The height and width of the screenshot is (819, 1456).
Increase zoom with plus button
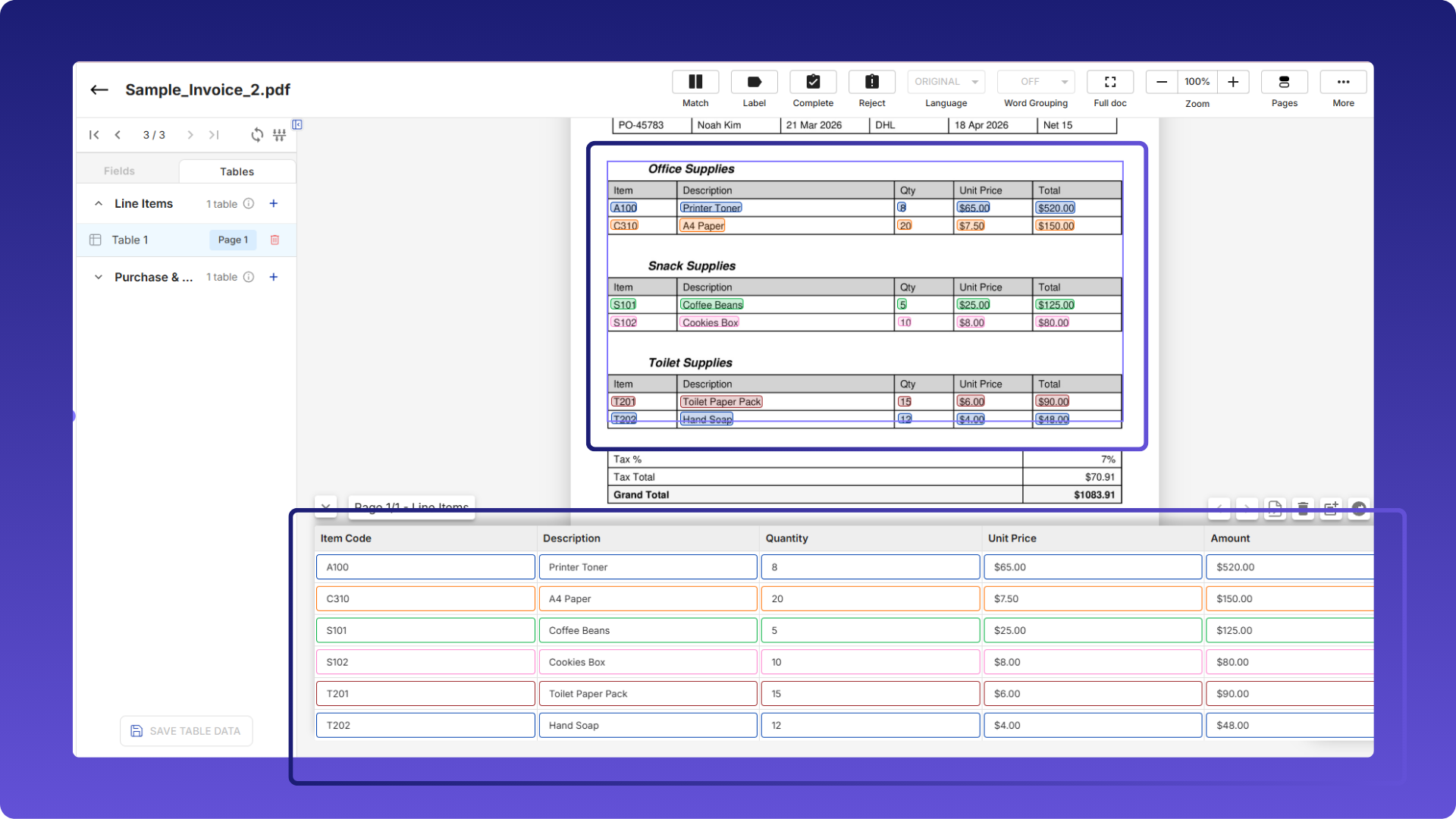pos(1233,82)
